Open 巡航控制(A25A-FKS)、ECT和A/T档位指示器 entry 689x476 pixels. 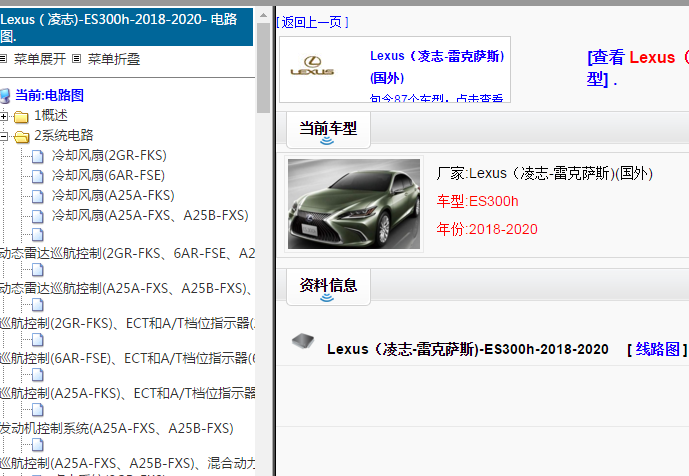pos(127,393)
